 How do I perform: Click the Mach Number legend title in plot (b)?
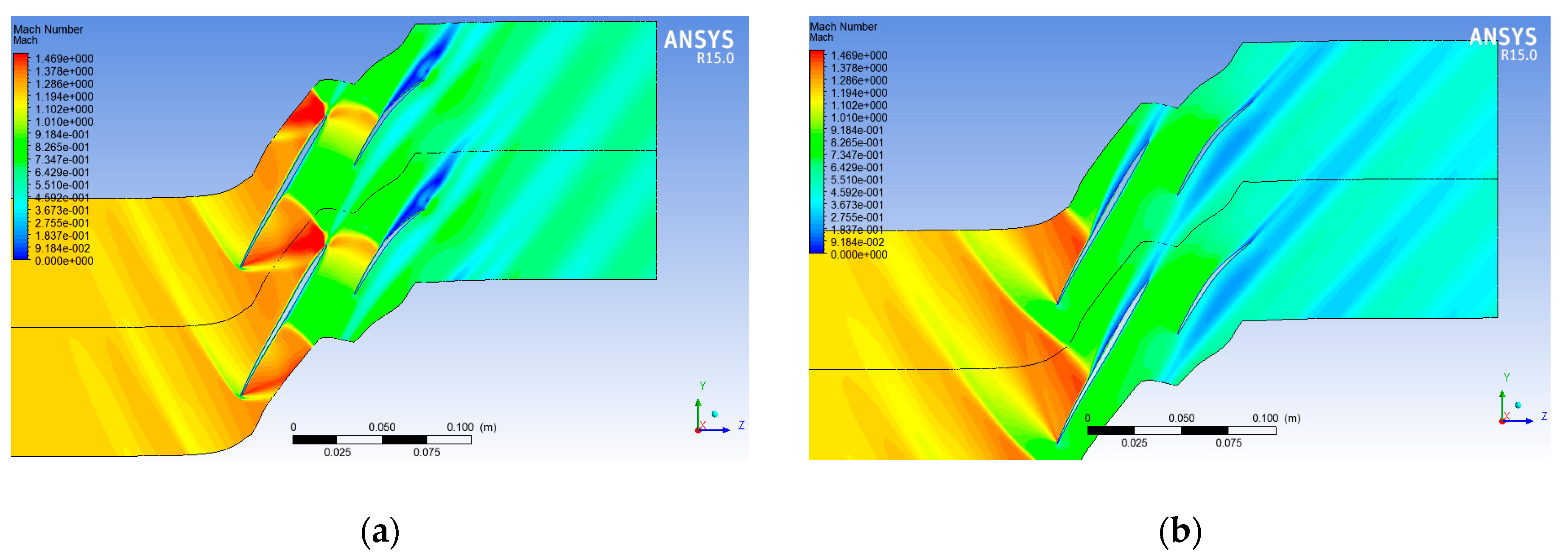point(843,27)
